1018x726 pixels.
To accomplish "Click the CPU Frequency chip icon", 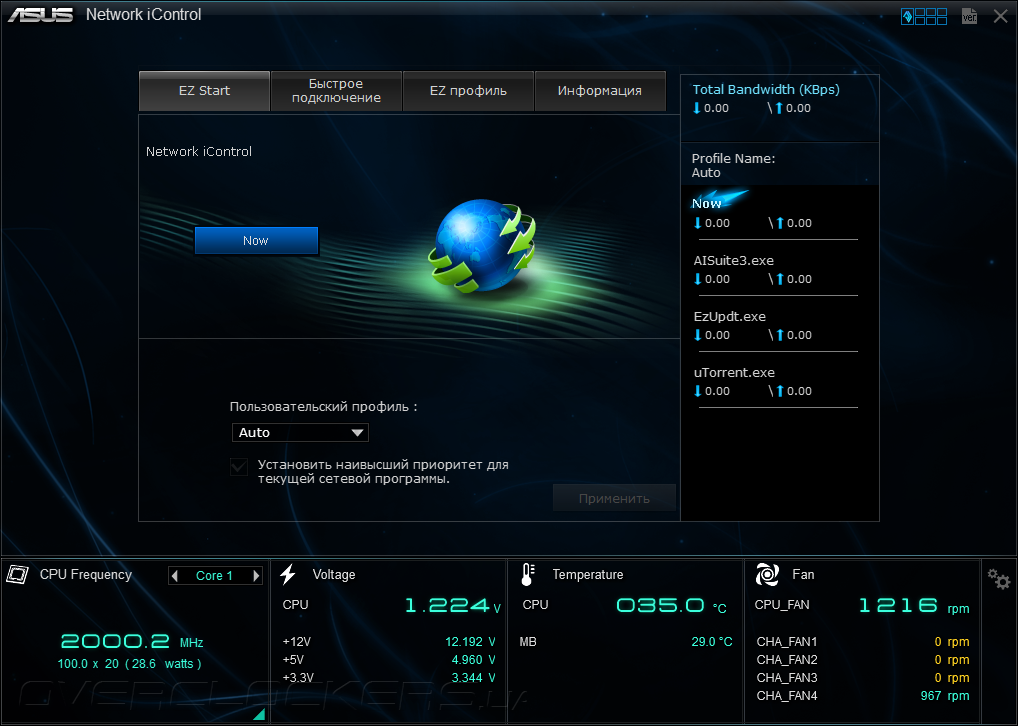I will coord(18,574).
